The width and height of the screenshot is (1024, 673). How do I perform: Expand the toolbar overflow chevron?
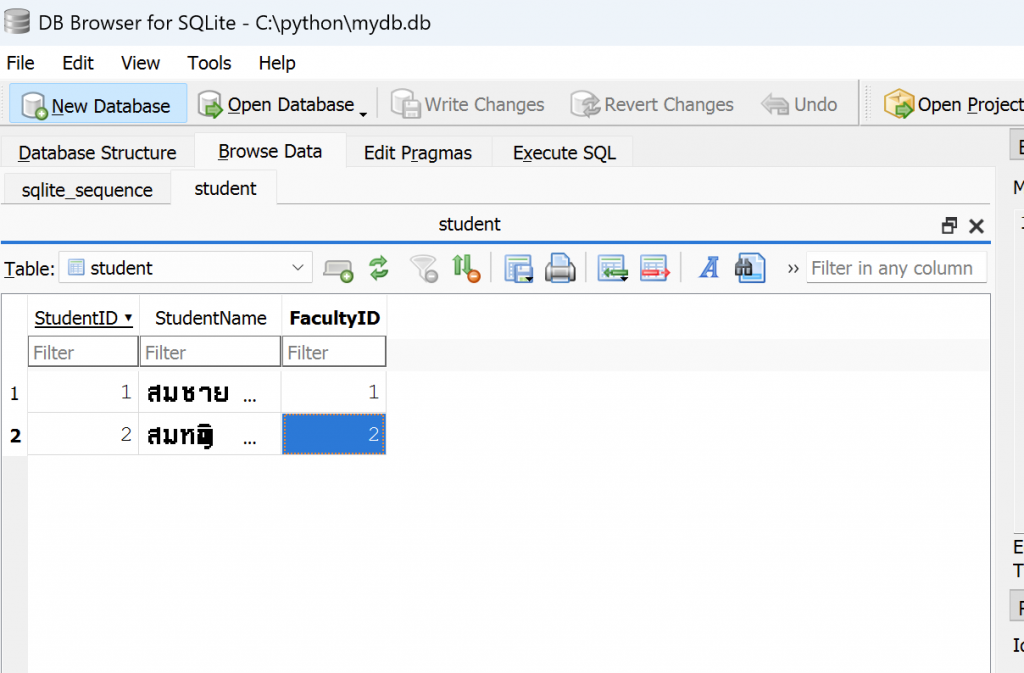pyautogui.click(x=793, y=268)
